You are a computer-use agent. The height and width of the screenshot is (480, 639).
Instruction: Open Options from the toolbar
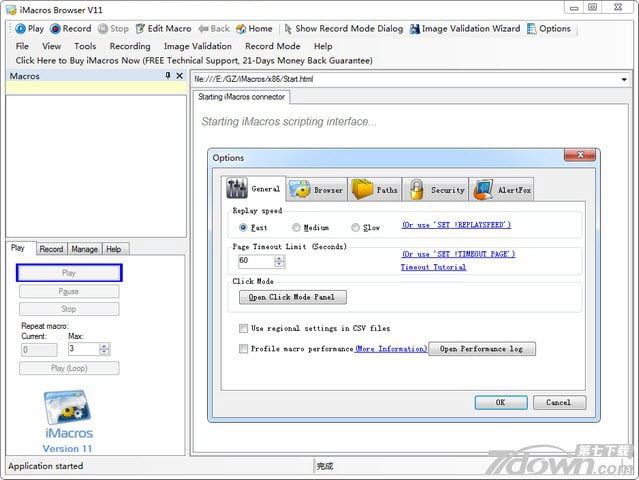[x=549, y=29]
